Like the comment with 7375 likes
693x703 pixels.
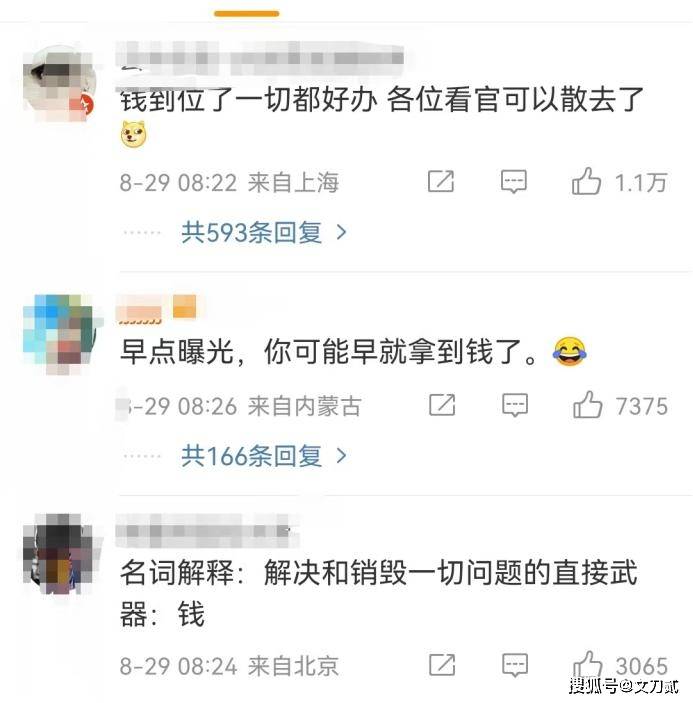(x=587, y=404)
